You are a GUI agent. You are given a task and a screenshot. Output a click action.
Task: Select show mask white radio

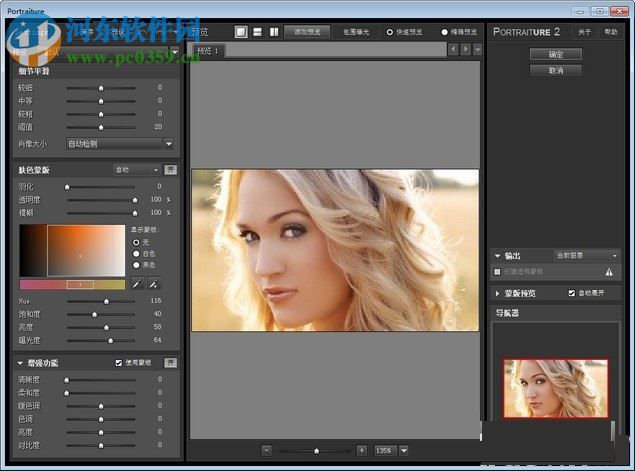pos(136,254)
